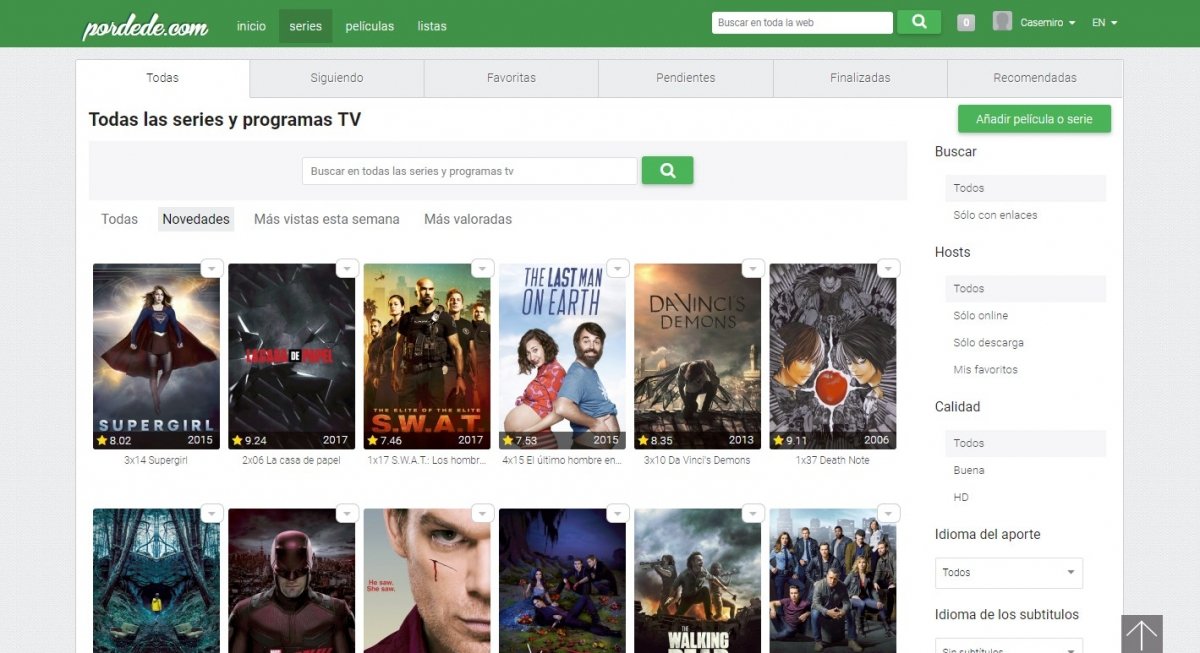Open The Last Man on Earth dropdown

pyautogui.click(x=617, y=268)
